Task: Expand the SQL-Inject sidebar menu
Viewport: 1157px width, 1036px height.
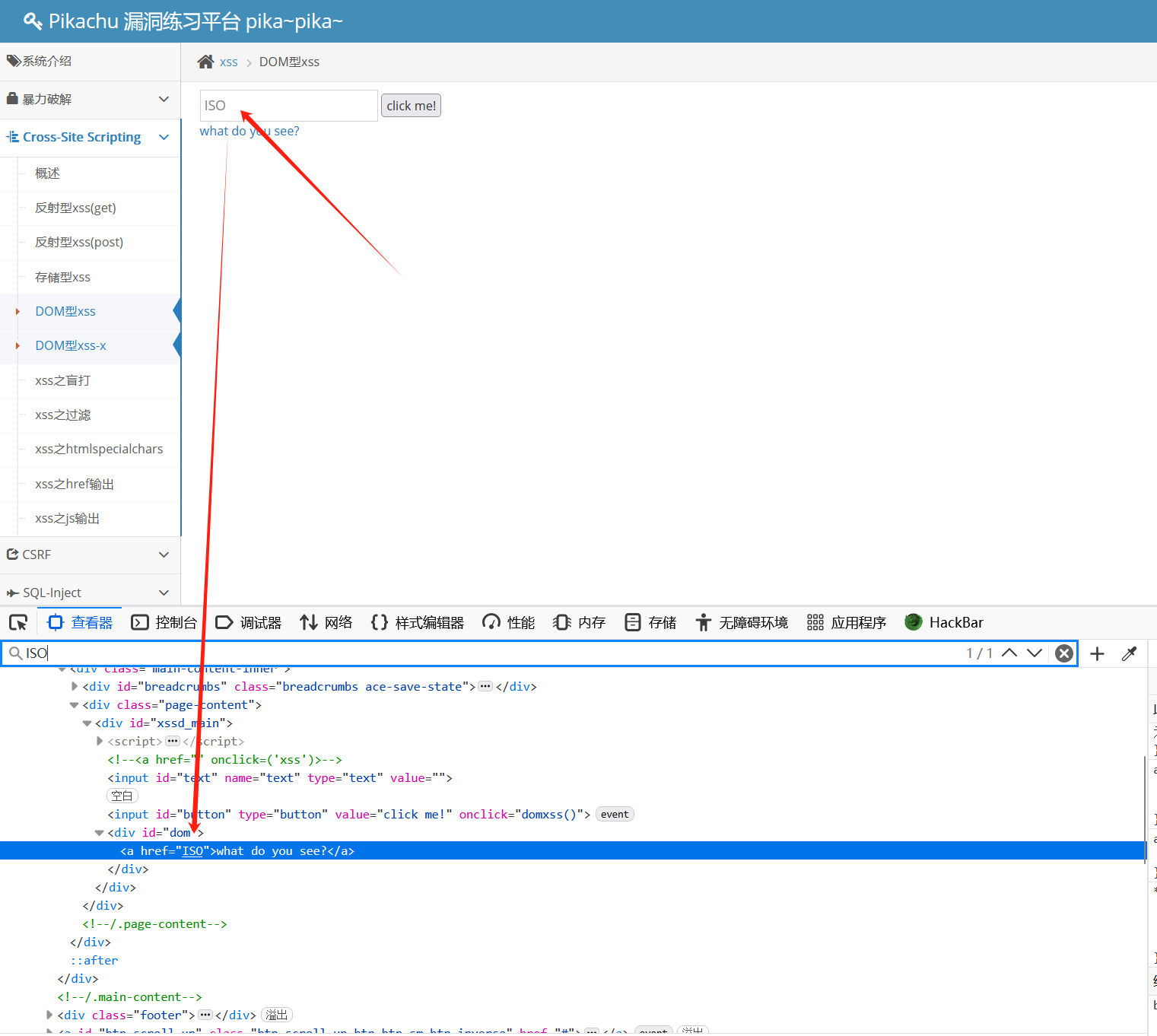Action: click(x=90, y=593)
